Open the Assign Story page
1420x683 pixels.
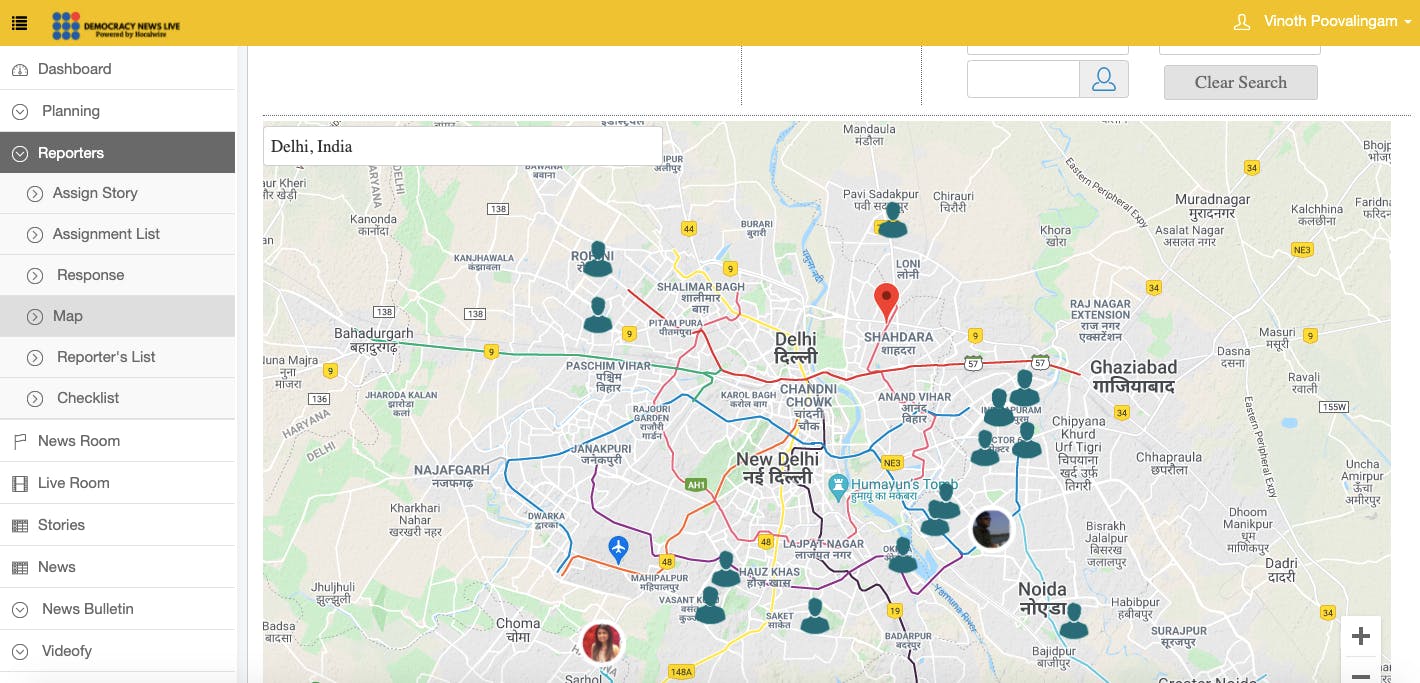click(117, 193)
